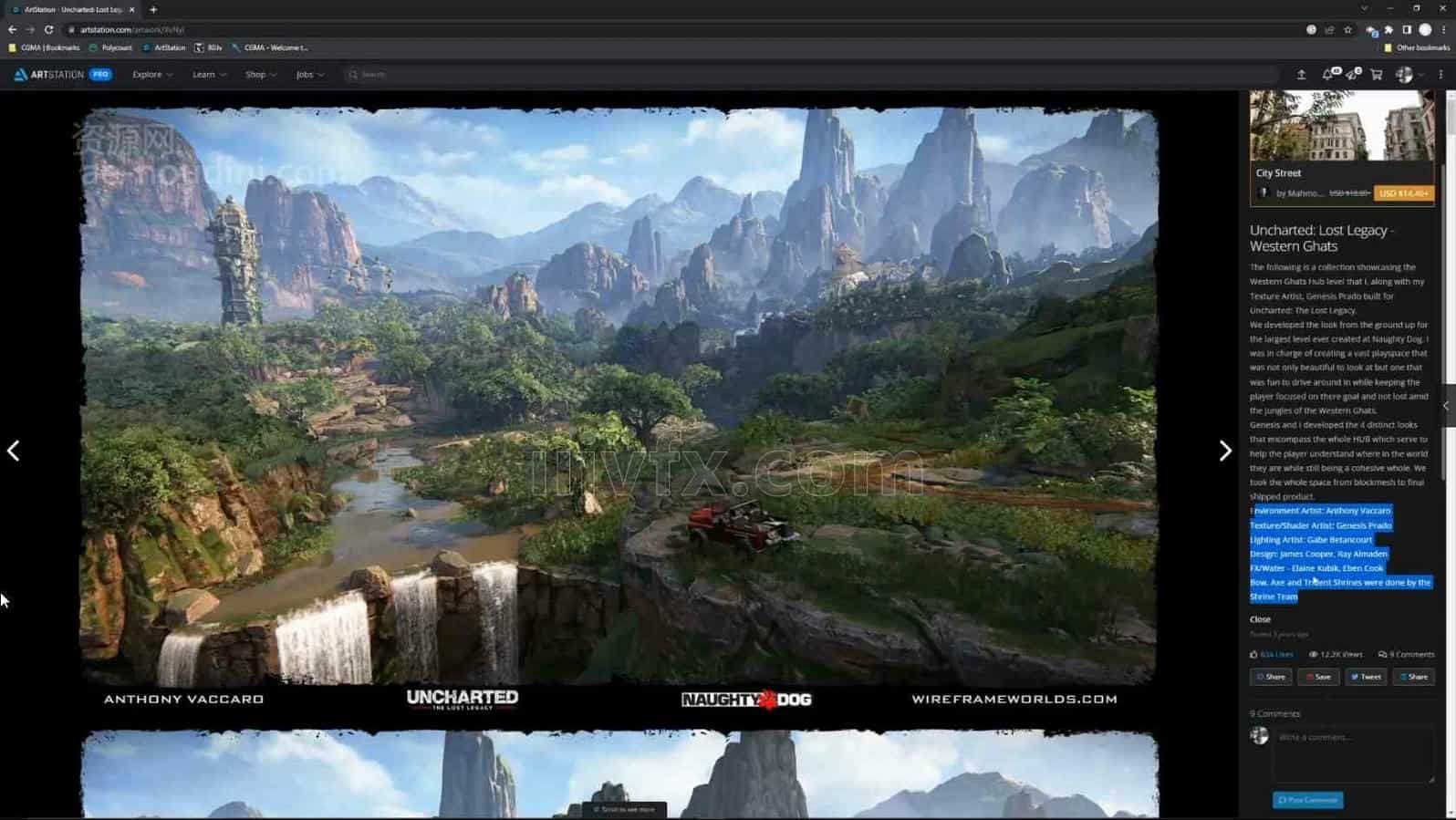Image resolution: width=1456 pixels, height=820 pixels.
Task: Click the City Street product title
Action: [x=1278, y=172]
